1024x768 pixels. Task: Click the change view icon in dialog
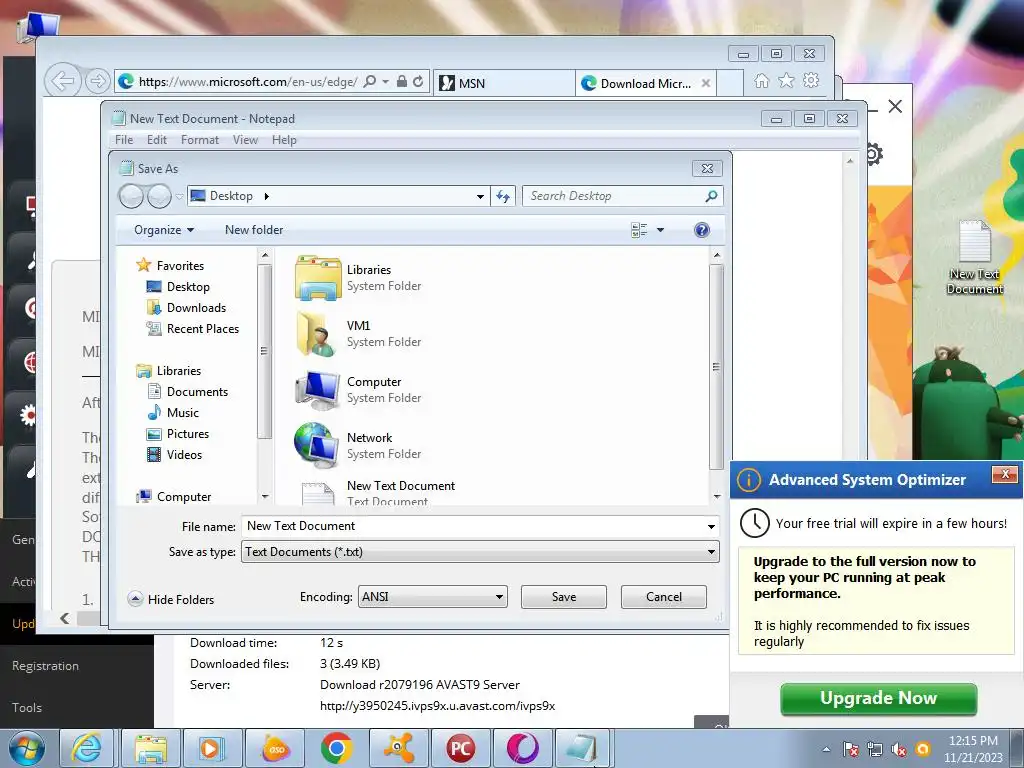coord(639,230)
